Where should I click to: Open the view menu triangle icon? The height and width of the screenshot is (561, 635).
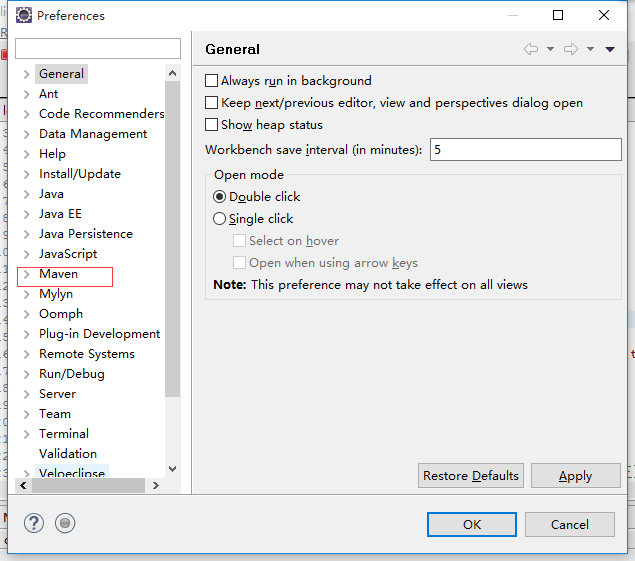[x=610, y=49]
